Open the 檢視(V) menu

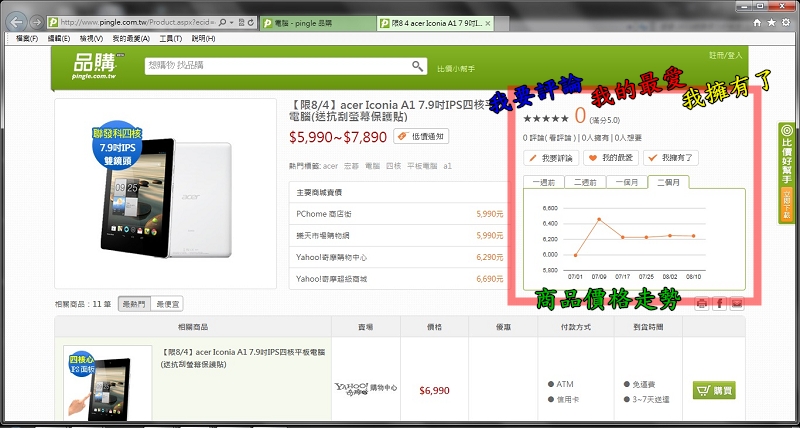click(x=91, y=39)
